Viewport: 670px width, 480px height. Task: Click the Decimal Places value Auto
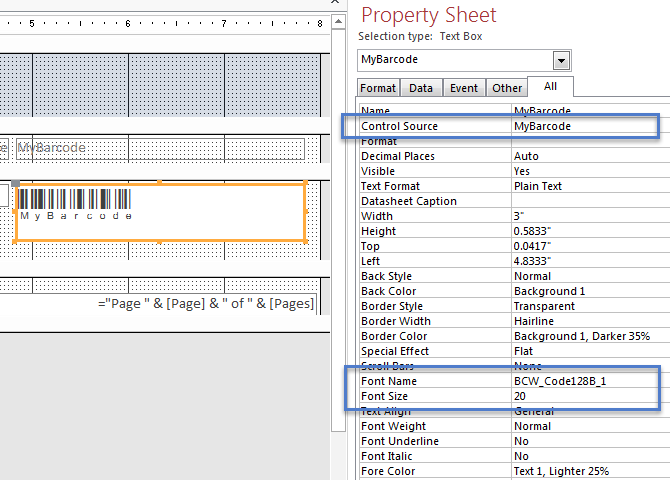(526, 156)
